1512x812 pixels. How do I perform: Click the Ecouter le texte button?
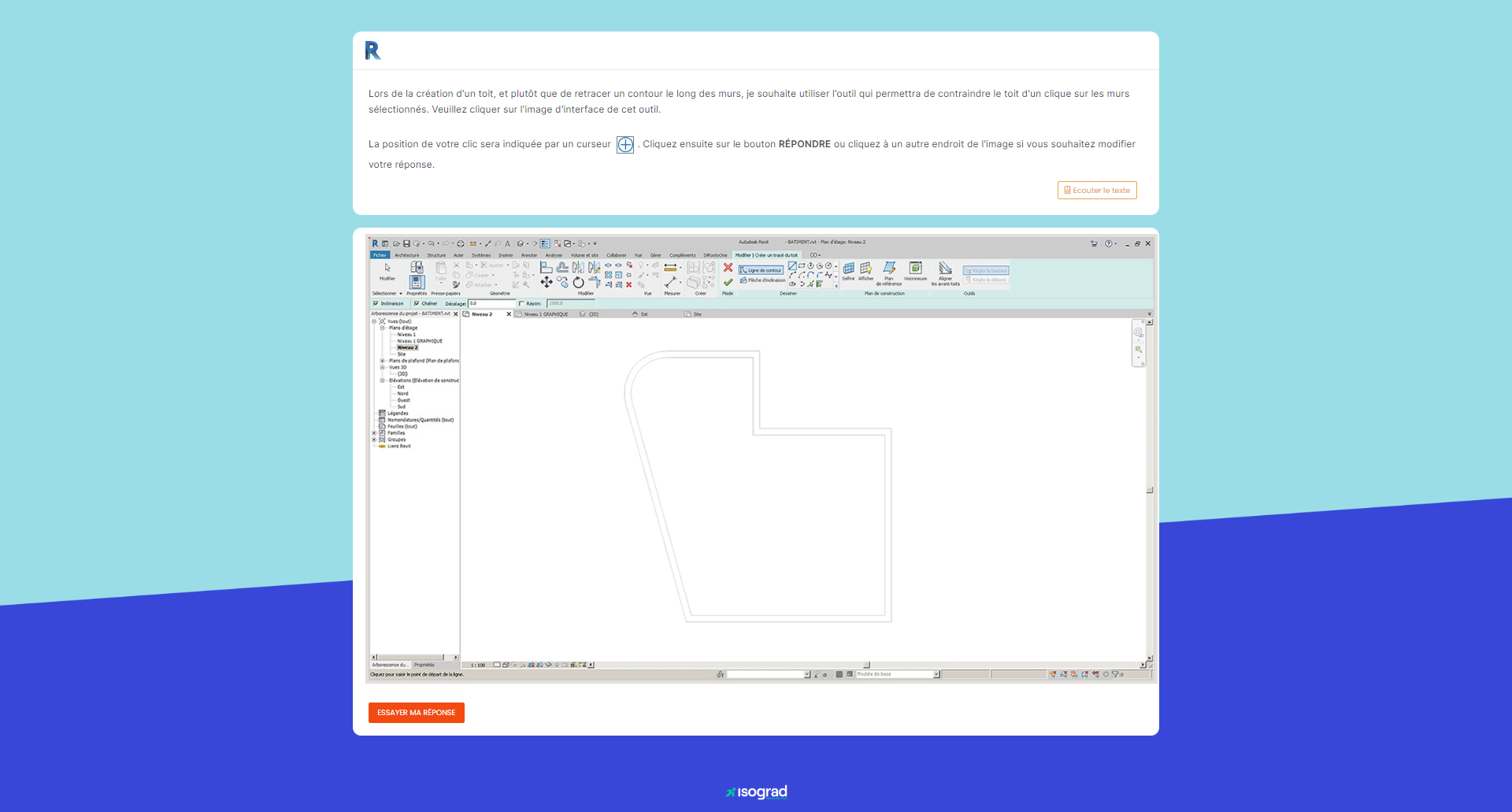point(1097,190)
